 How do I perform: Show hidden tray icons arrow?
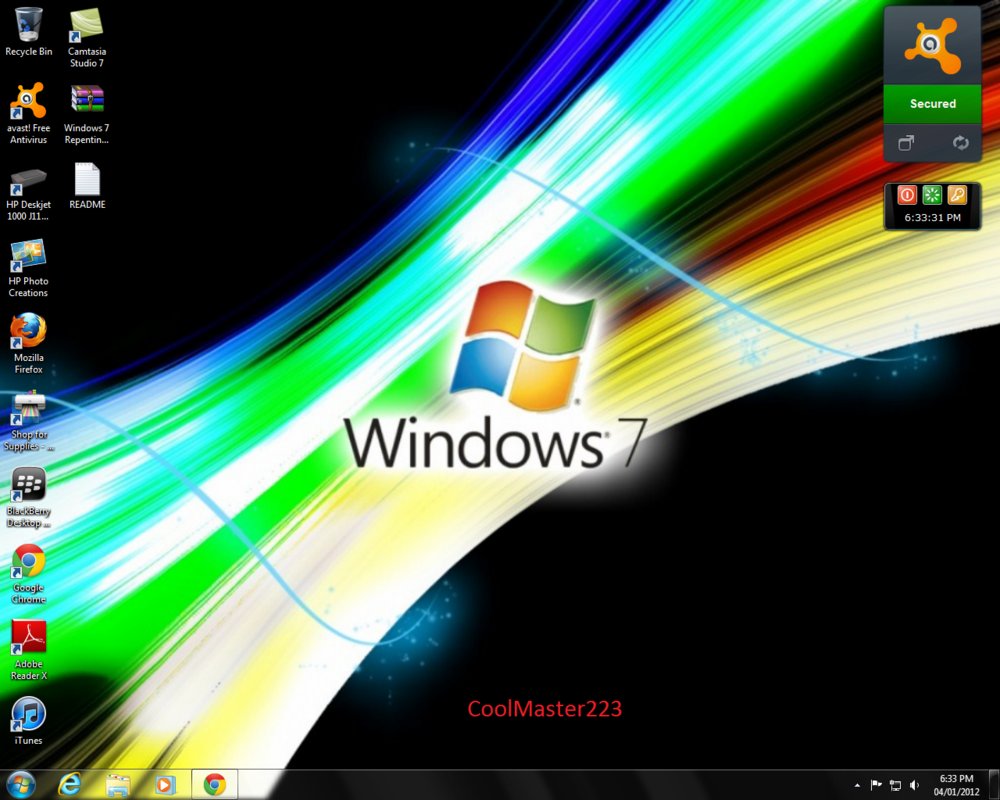[x=857, y=786]
